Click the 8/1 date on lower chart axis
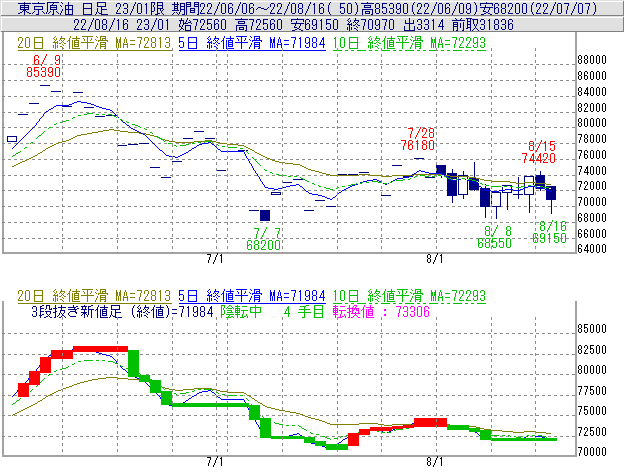This screenshot has height=475, width=624. coord(435,462)
